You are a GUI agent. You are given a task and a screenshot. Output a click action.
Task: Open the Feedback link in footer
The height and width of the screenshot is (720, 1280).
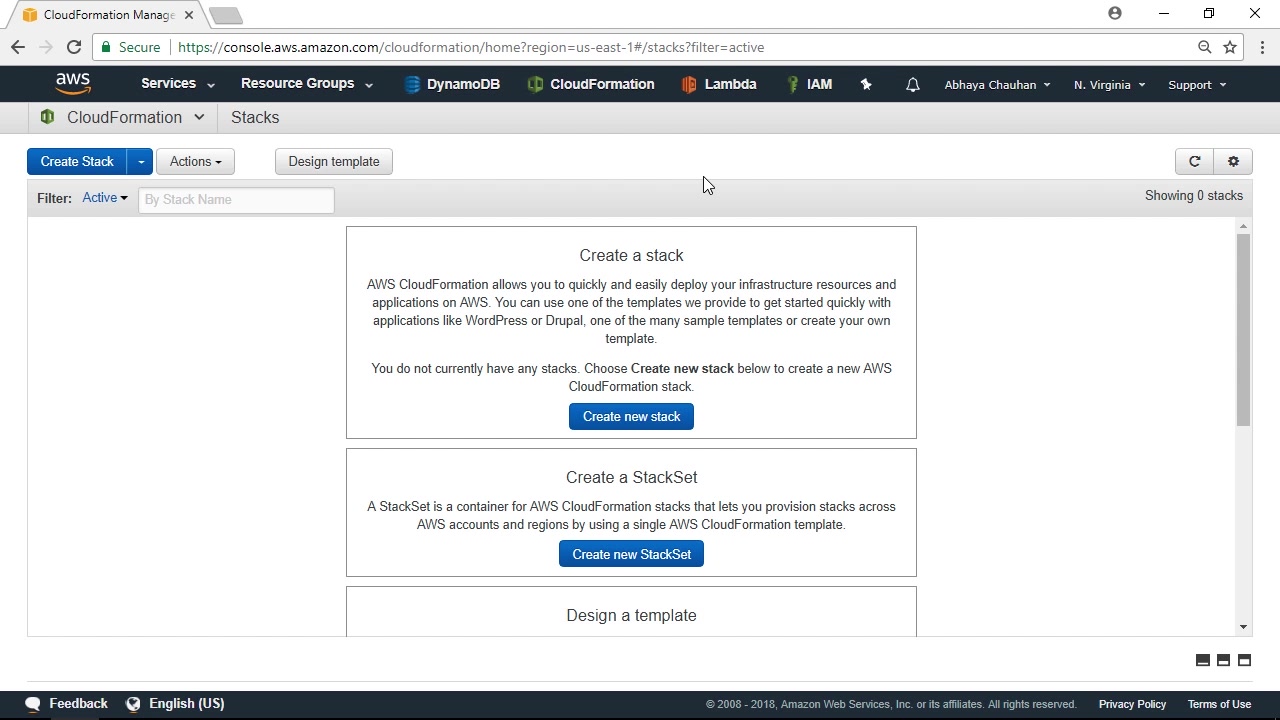[78, 704]
